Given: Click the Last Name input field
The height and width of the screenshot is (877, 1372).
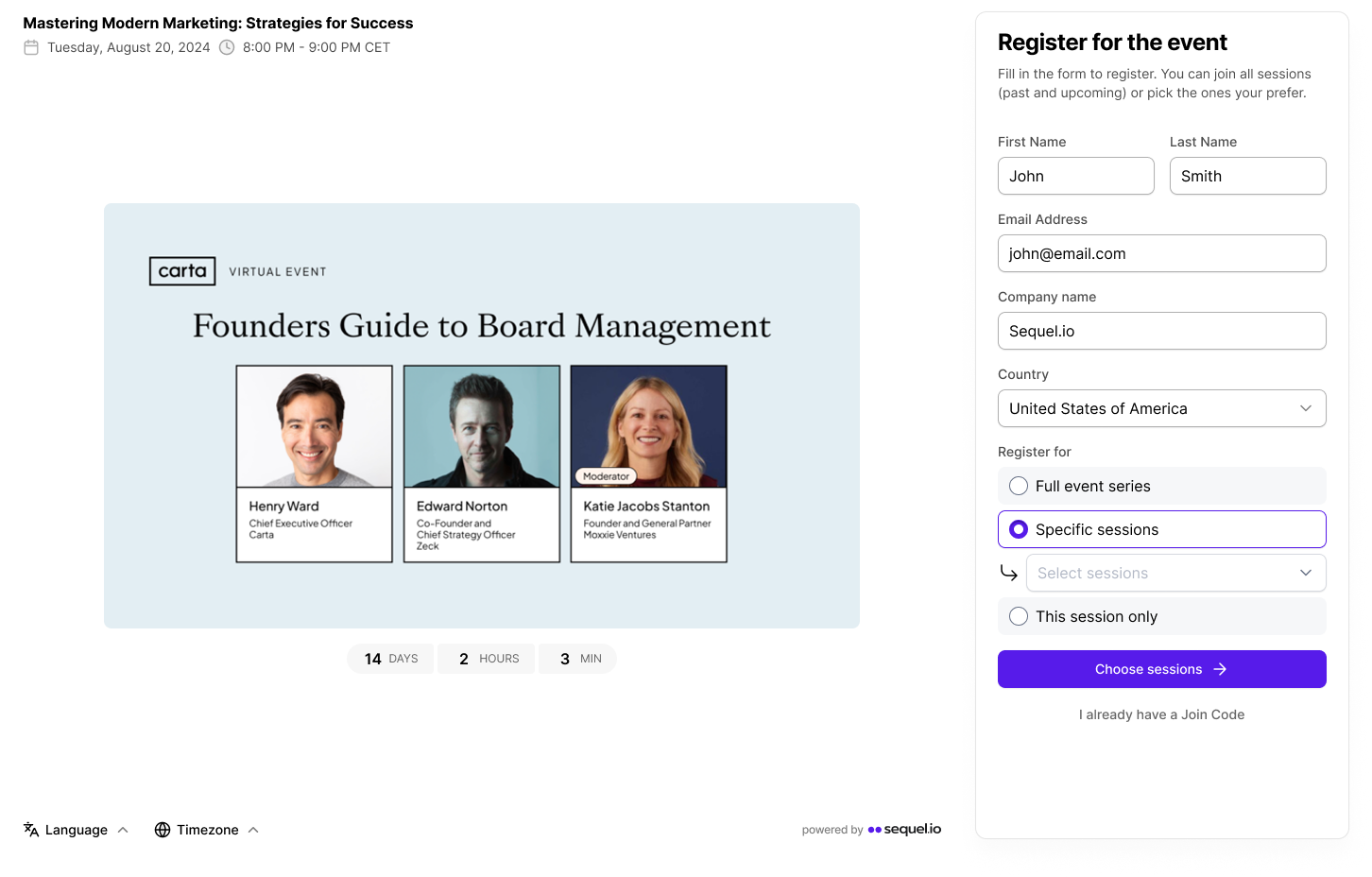Looking at the screenshot, I should tap(1248, 176).
